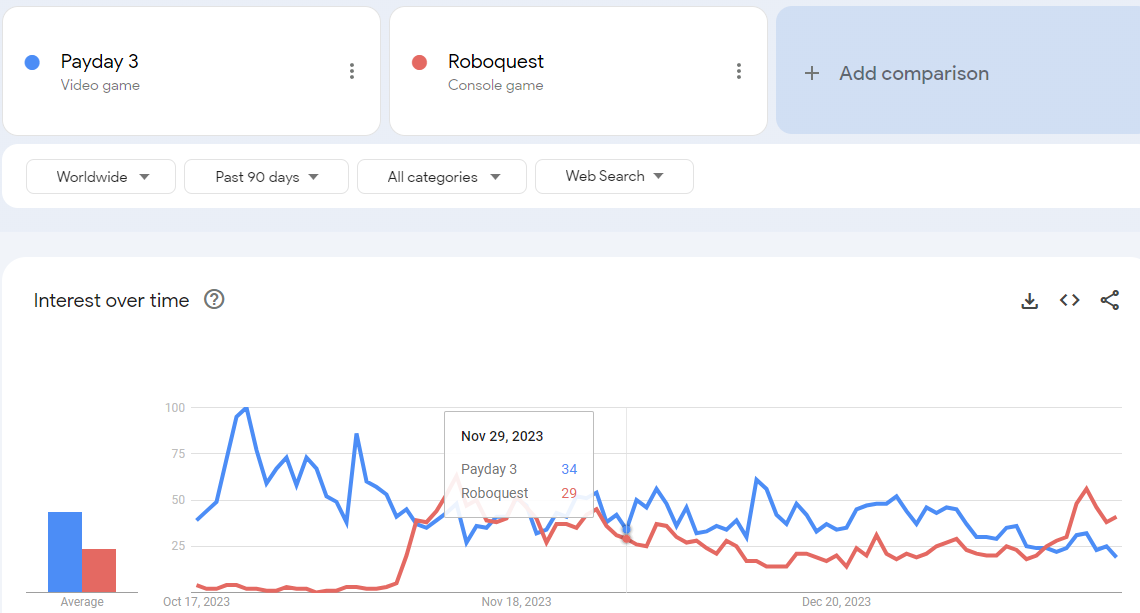
Task: Open the Payday 3 term options menu
Action: pyautogui.click(x=352, y=71)
